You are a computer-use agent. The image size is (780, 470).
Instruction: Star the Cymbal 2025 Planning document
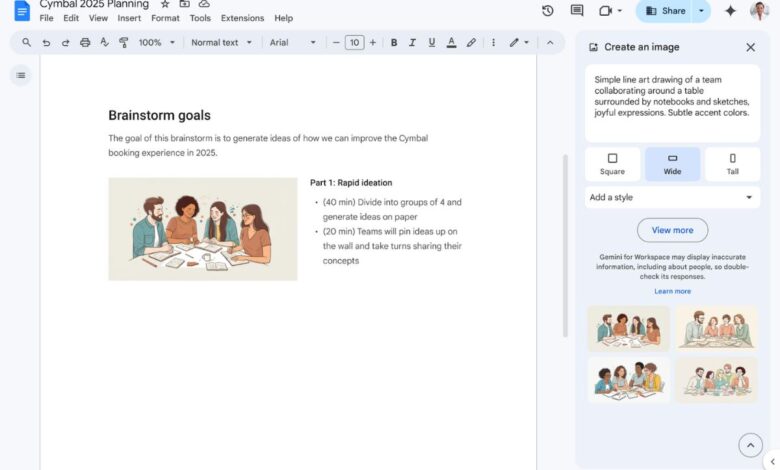click(x=165, y=4)
